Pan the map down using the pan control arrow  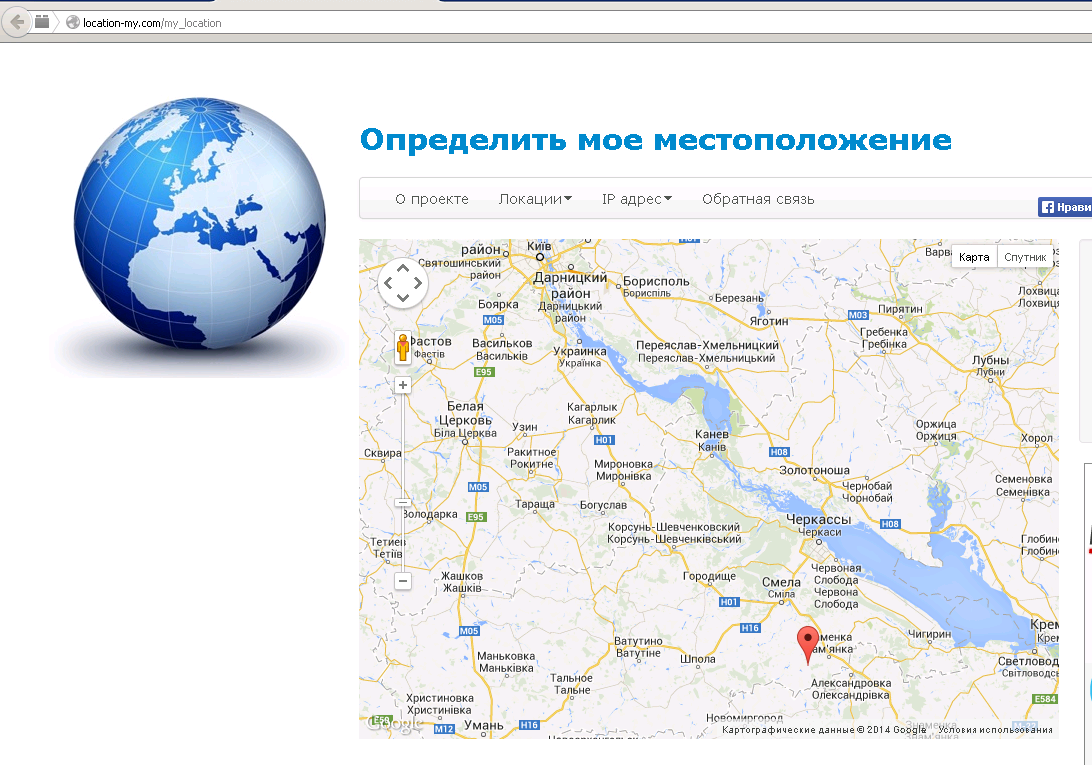pos(403,298)
